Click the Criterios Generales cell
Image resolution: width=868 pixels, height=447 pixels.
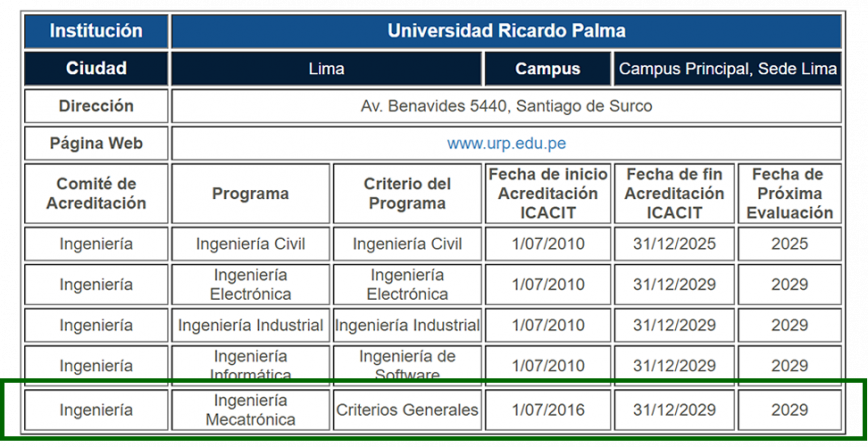(407, 410)
